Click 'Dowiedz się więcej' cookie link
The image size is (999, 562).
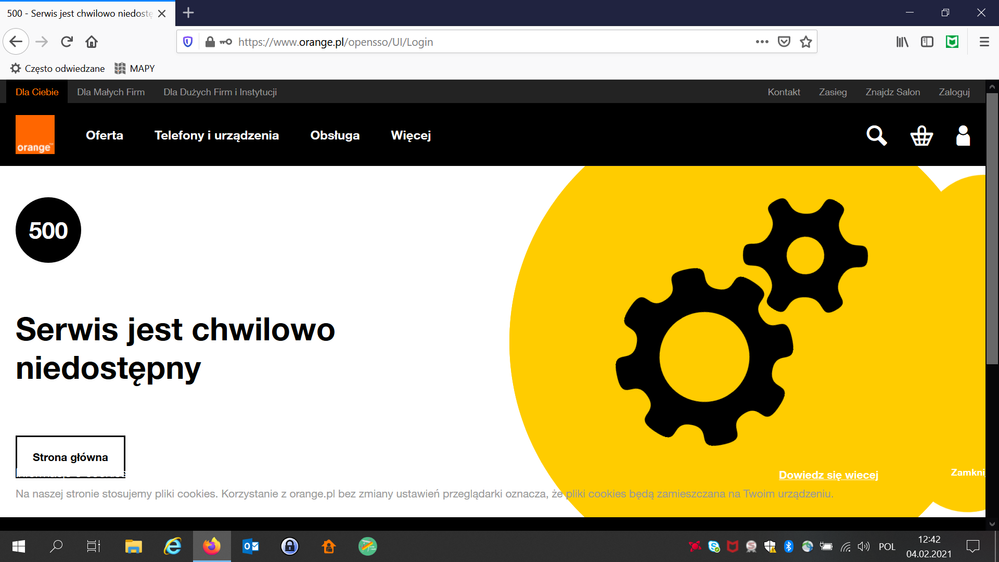[828, 475]
